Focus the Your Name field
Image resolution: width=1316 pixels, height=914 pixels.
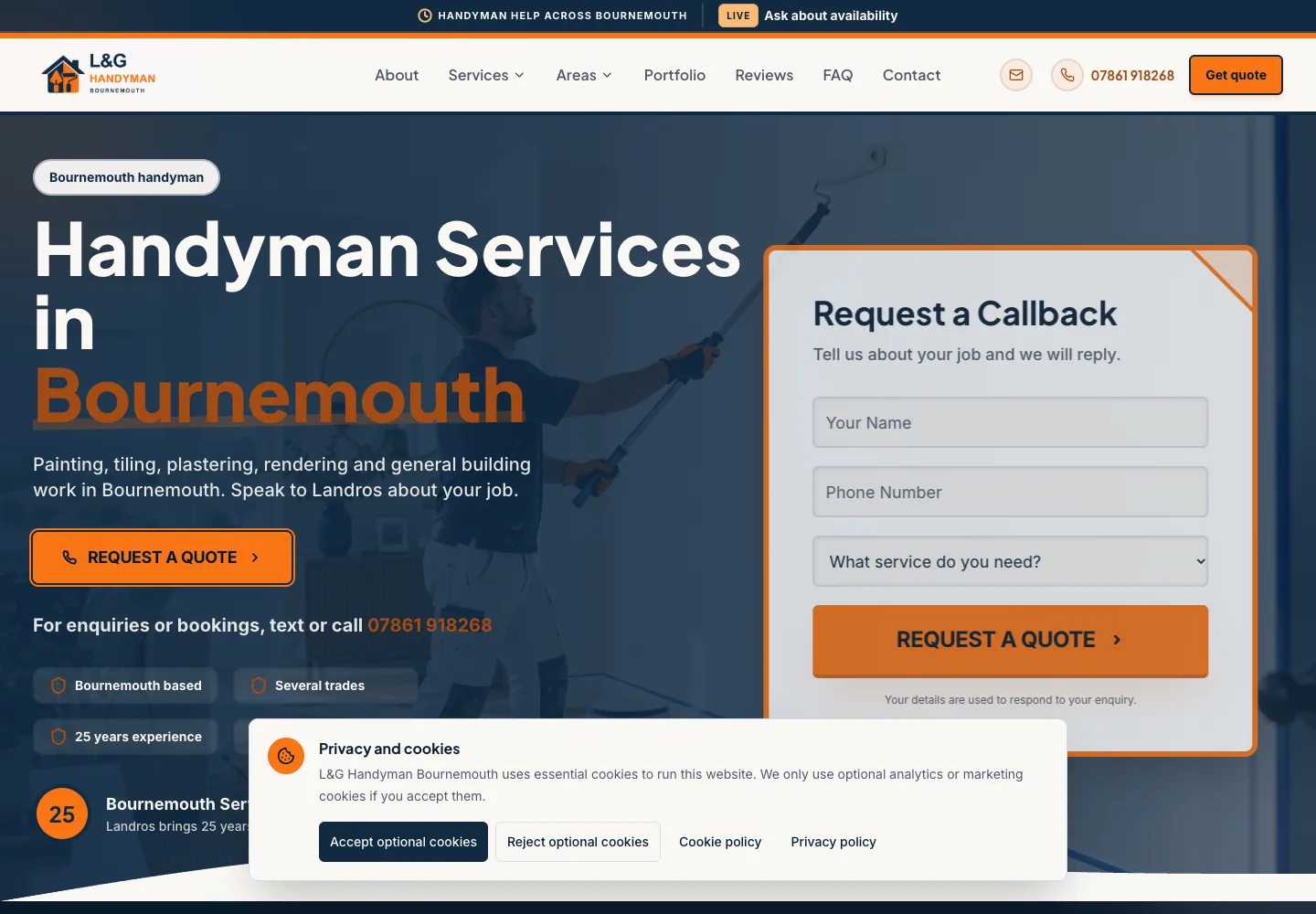click(1011, 422)
